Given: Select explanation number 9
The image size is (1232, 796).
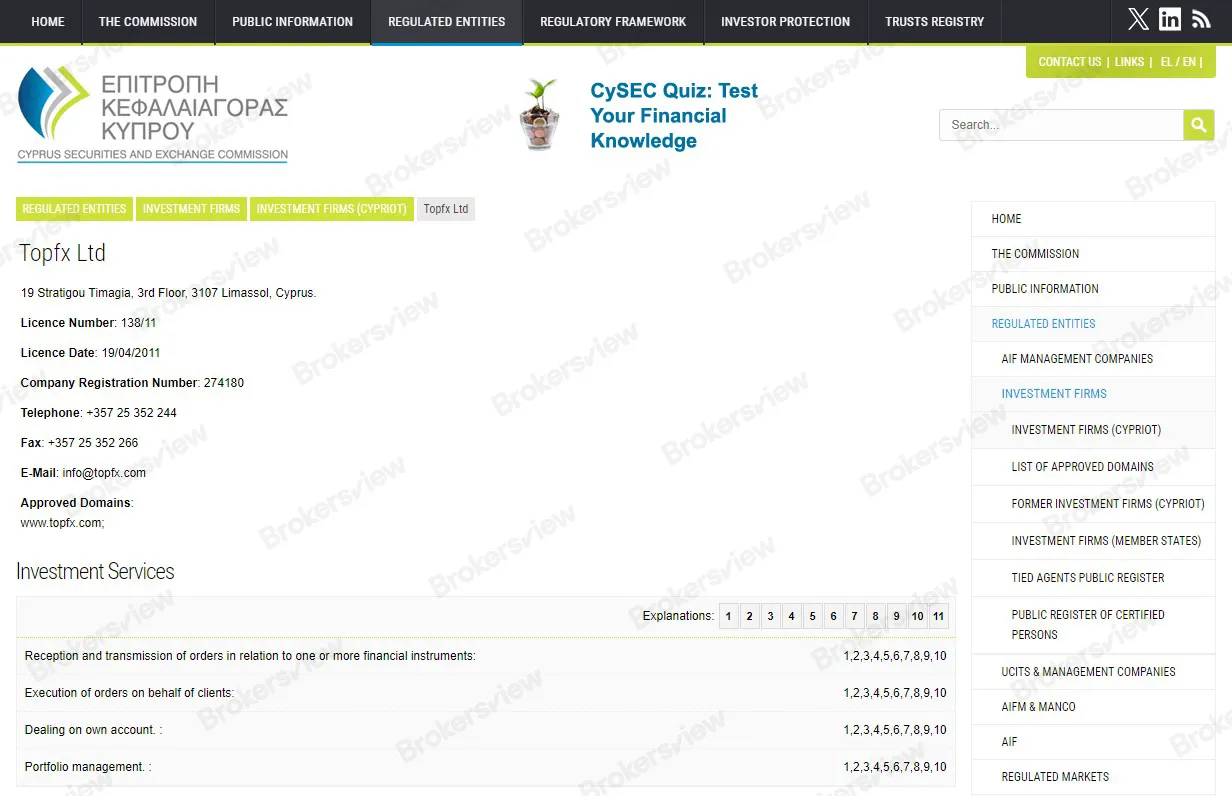Looking at the screenshot, I should (896, 616).
